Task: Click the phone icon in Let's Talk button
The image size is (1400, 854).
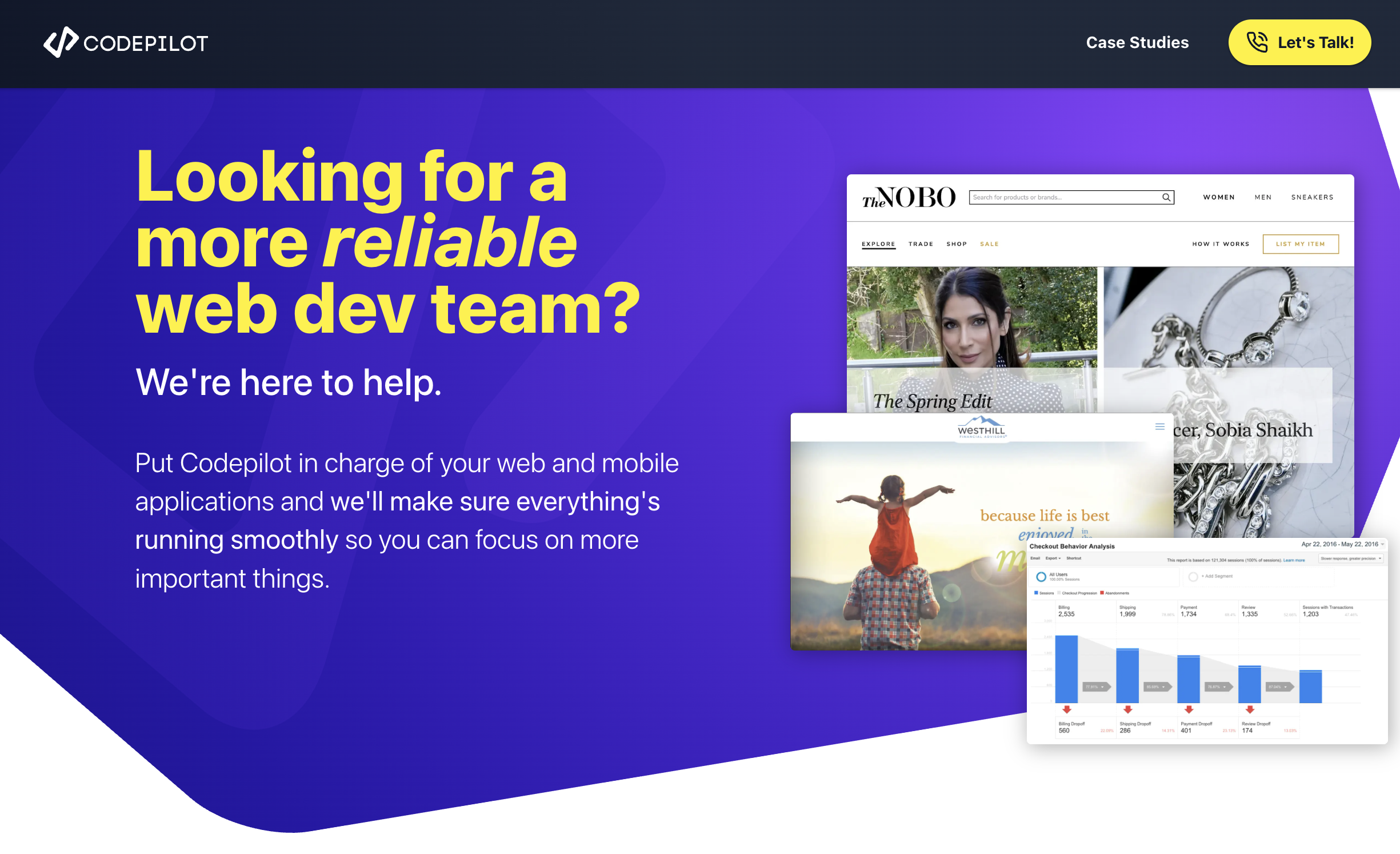Action: click(x=1257, y=42)
